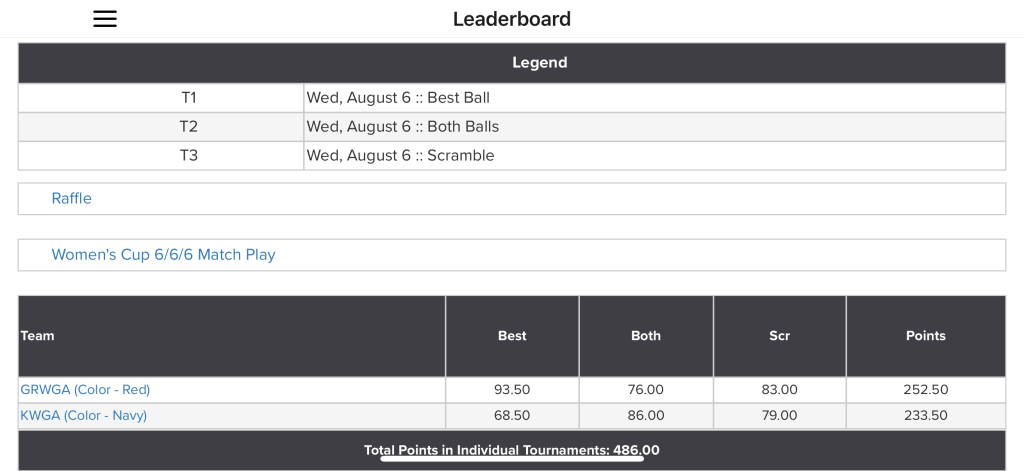Open the hamburger menu icon
The image size is (1024, 471).
[x=105, y=19]
